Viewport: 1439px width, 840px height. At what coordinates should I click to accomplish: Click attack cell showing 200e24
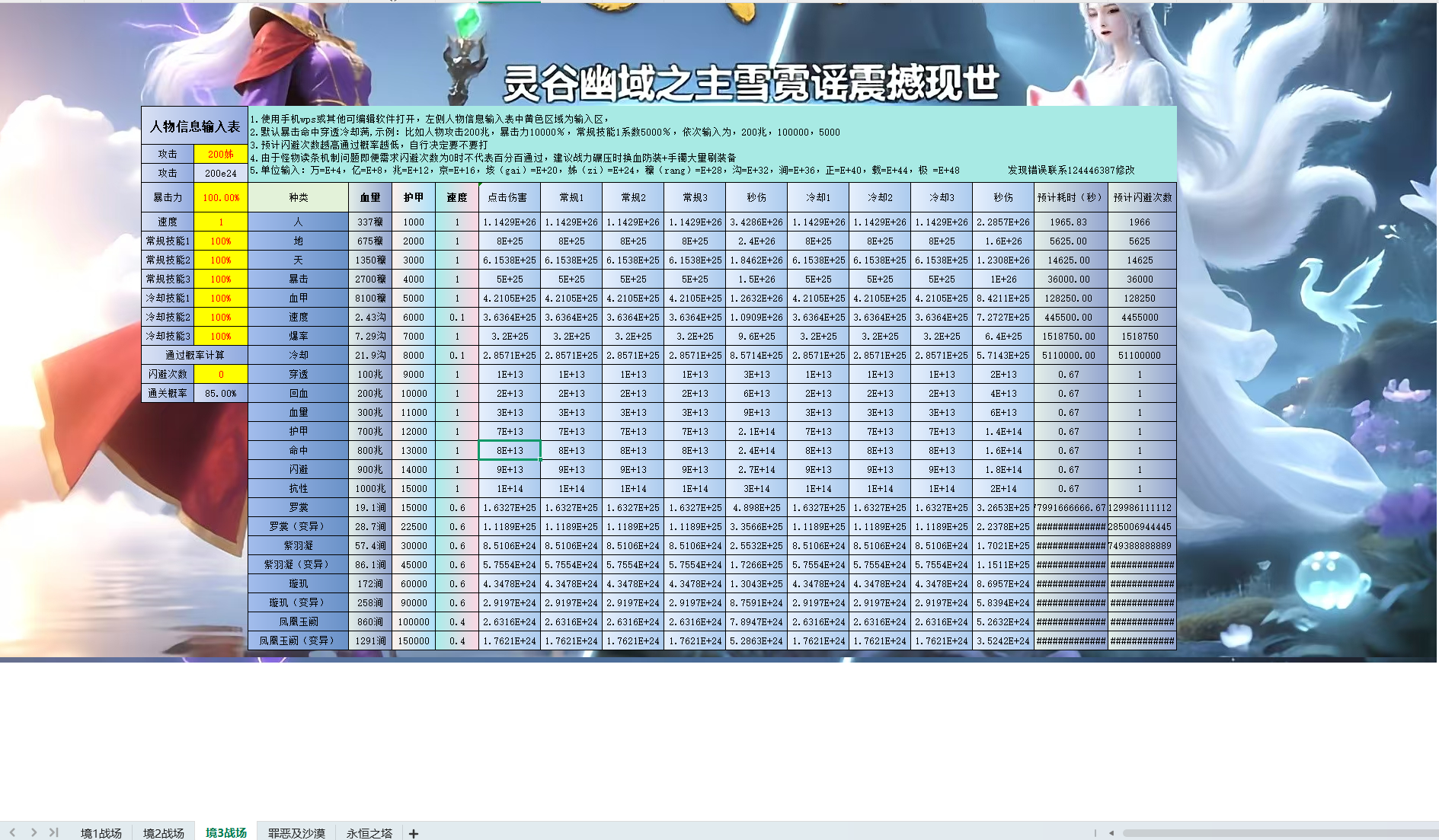pyautogui.click(x=221, y=173)
